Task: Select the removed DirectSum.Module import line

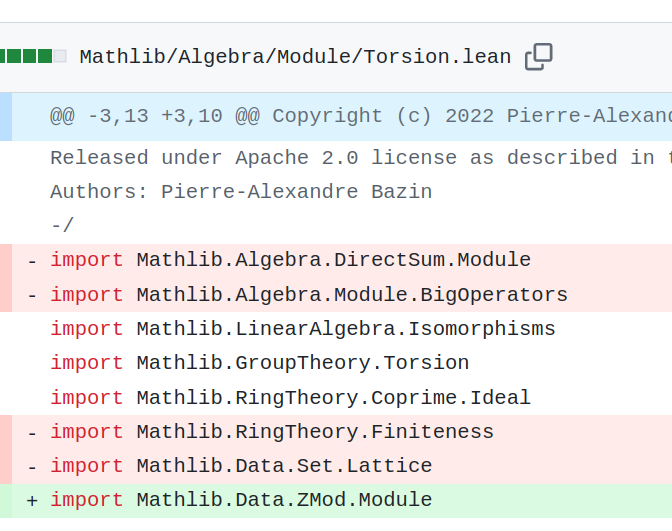Action: coord(342,260)
